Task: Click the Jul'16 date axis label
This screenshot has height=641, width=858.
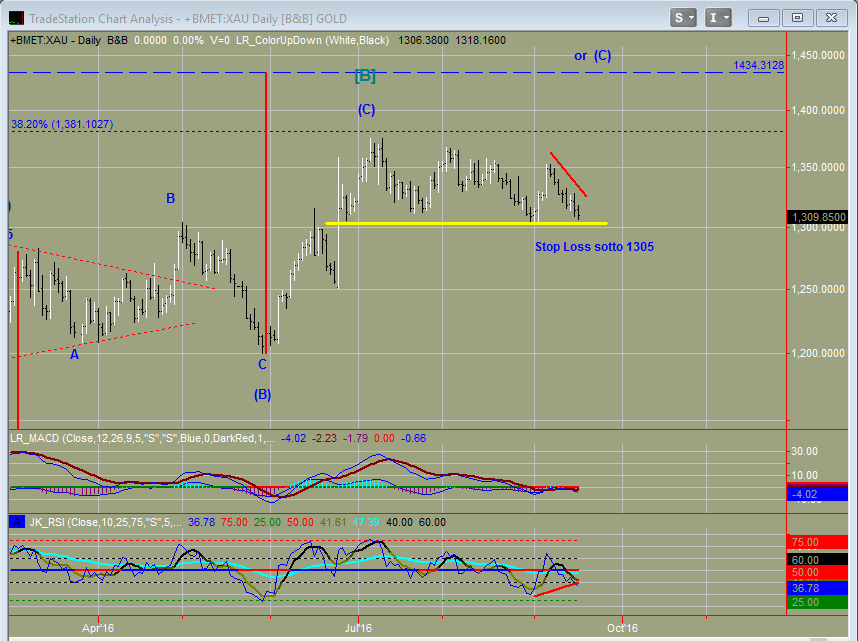Action: pos(358,628)
